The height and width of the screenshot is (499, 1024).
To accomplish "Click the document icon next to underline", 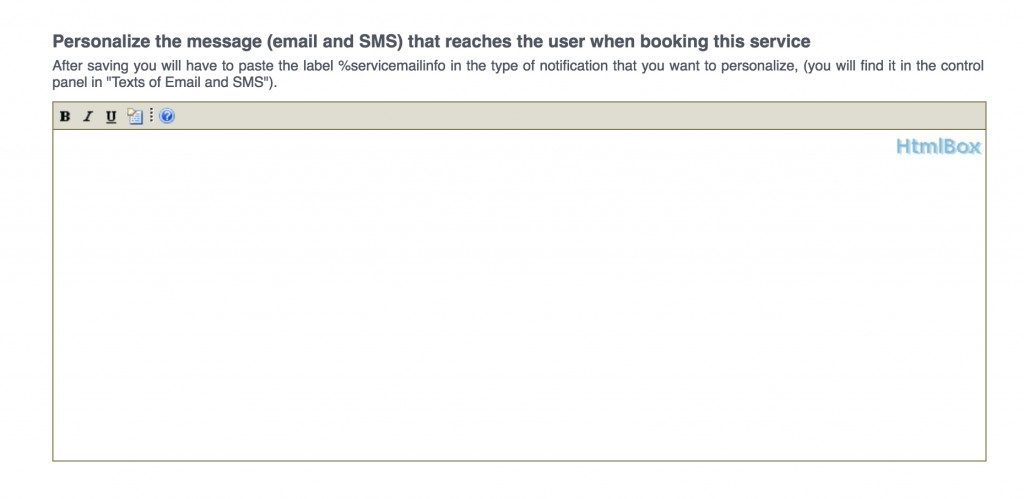I will [x=135, y=116].
